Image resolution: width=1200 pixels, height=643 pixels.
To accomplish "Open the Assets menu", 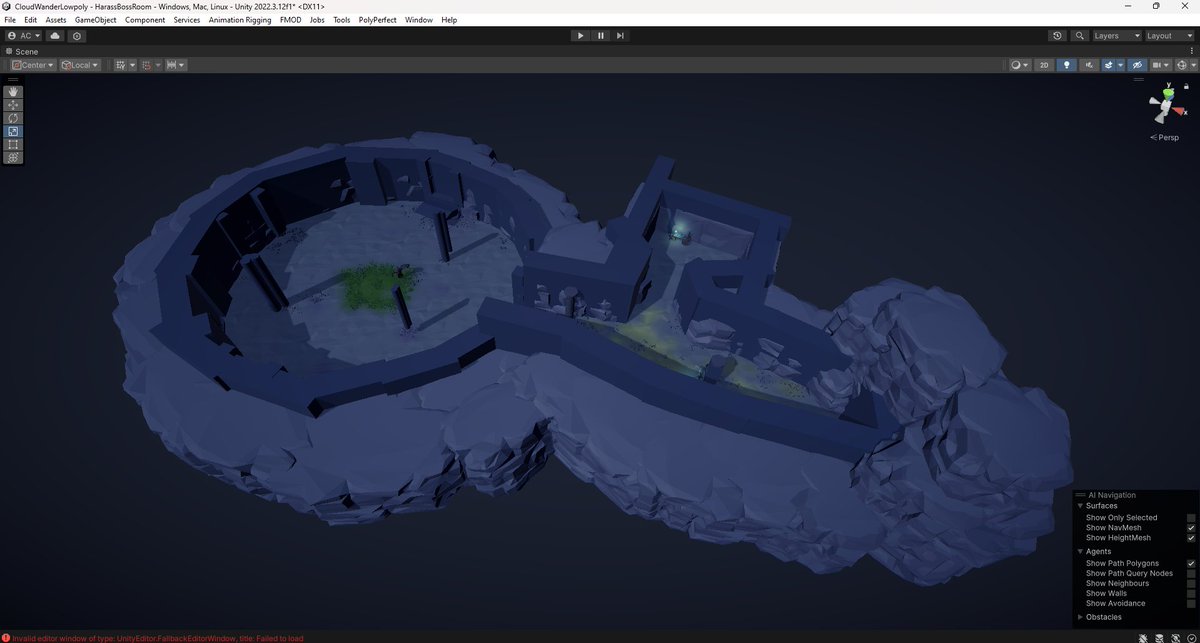I will (x=56, y=20).
